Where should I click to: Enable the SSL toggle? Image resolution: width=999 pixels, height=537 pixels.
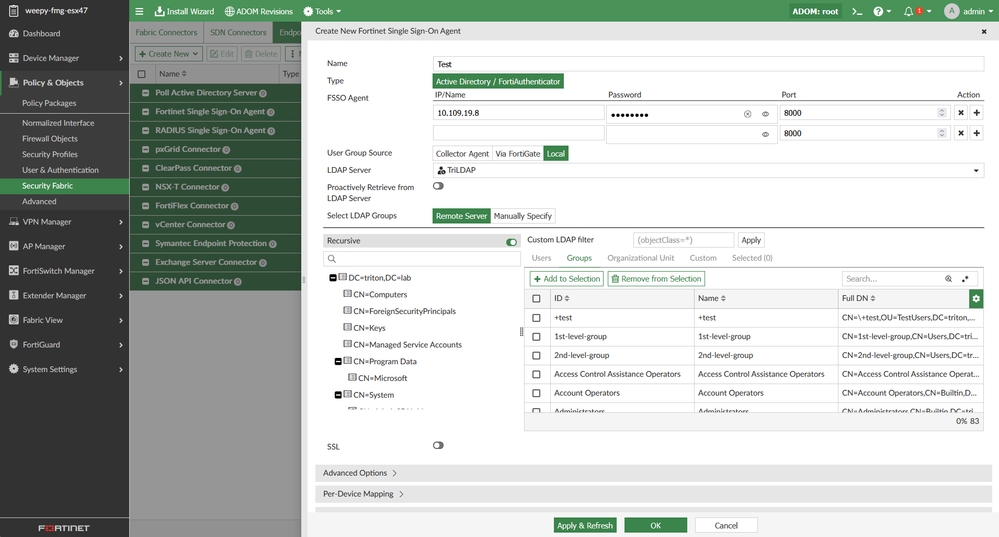(x=438, y=445)
